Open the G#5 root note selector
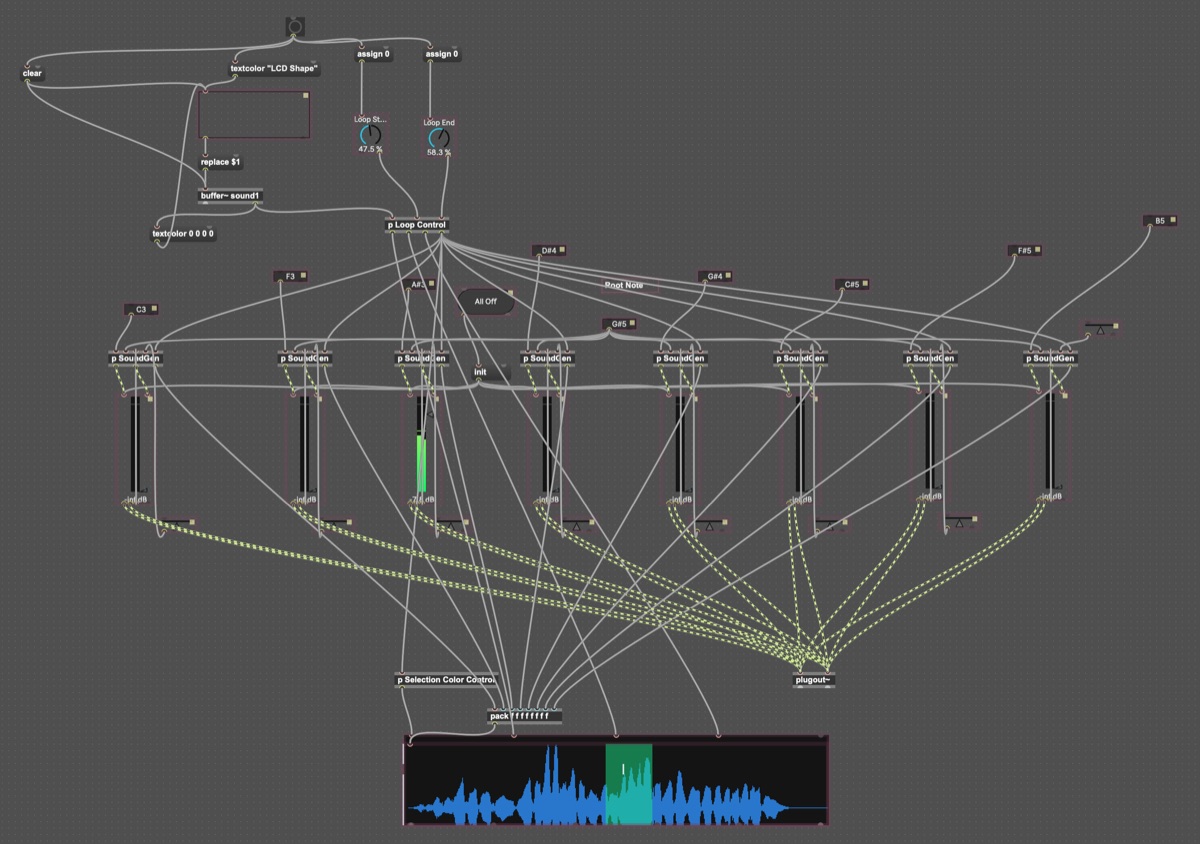Screen dimensions: 1200x844 click(x=619, y=324)
